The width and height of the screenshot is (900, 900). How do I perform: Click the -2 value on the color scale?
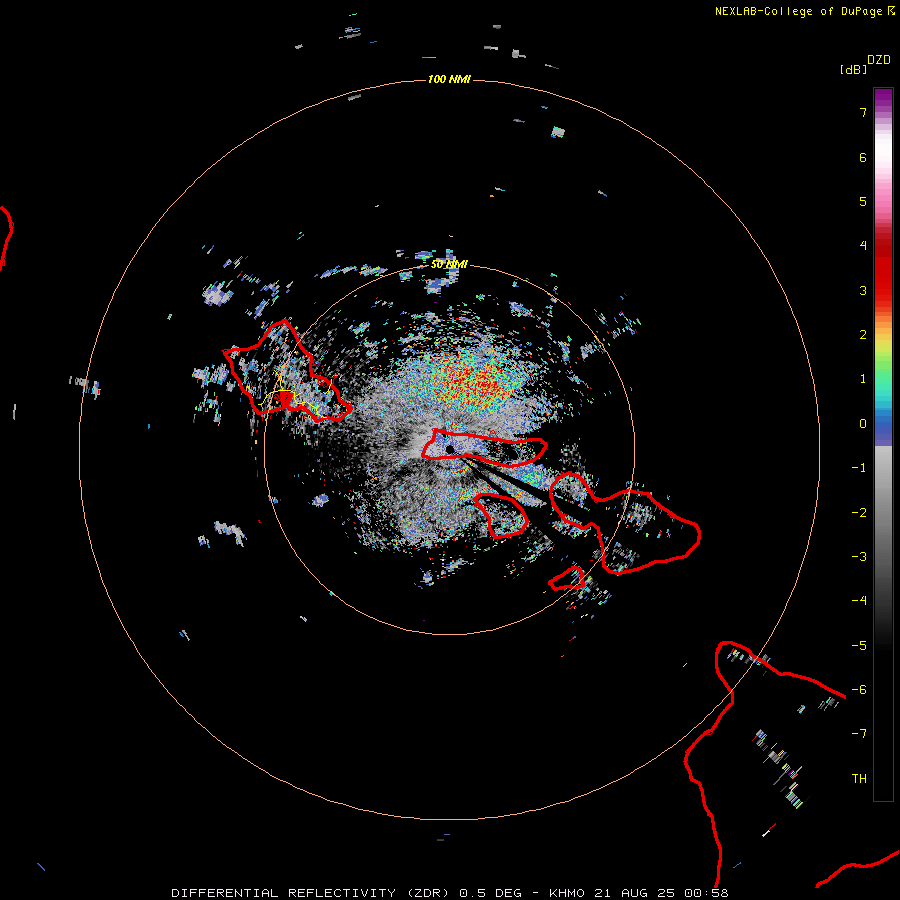(x=859, y=513)
